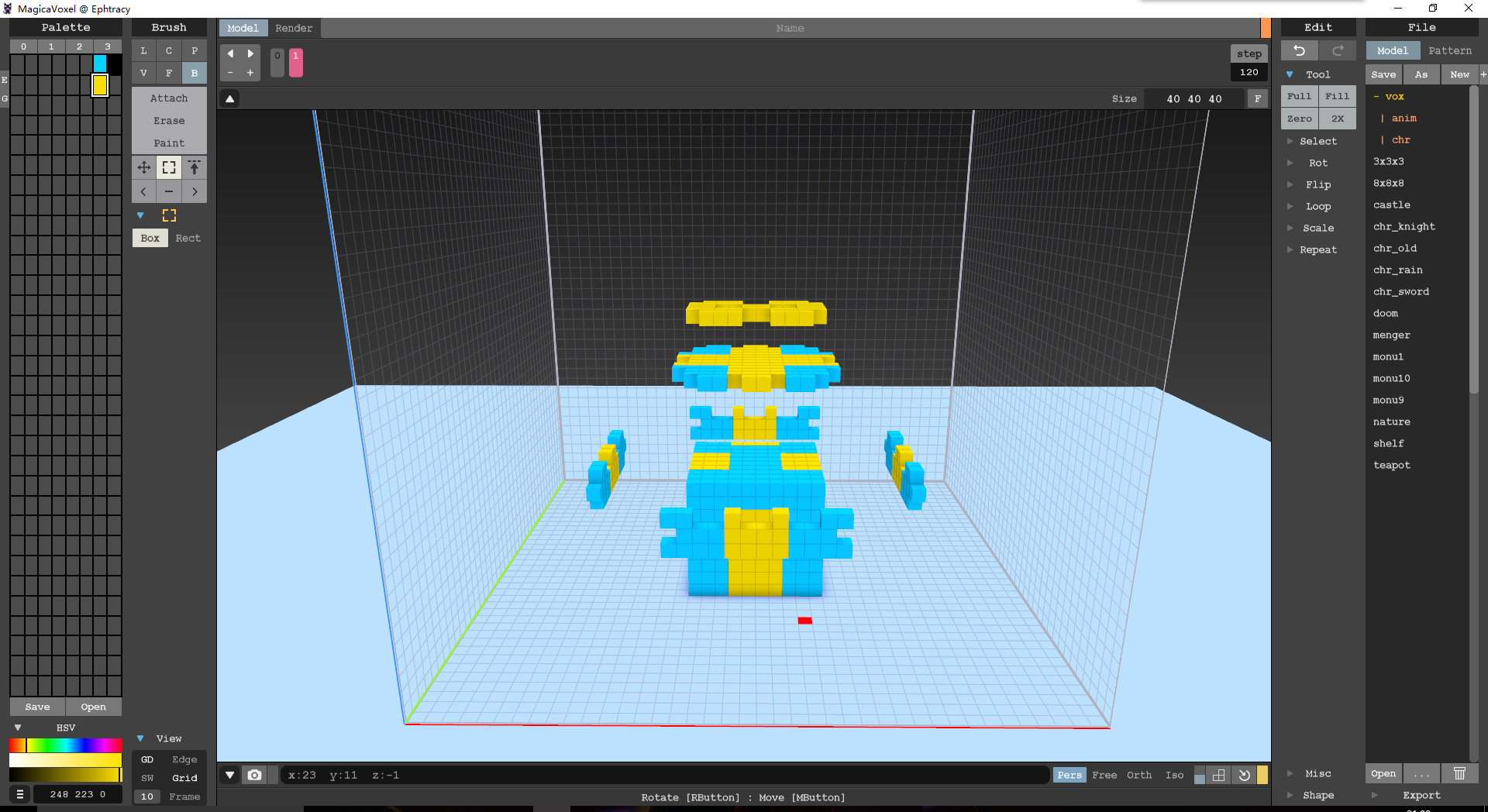Expand the Select section
The height and width of the screenshot is (812, 1488).
click(1290, 141)
